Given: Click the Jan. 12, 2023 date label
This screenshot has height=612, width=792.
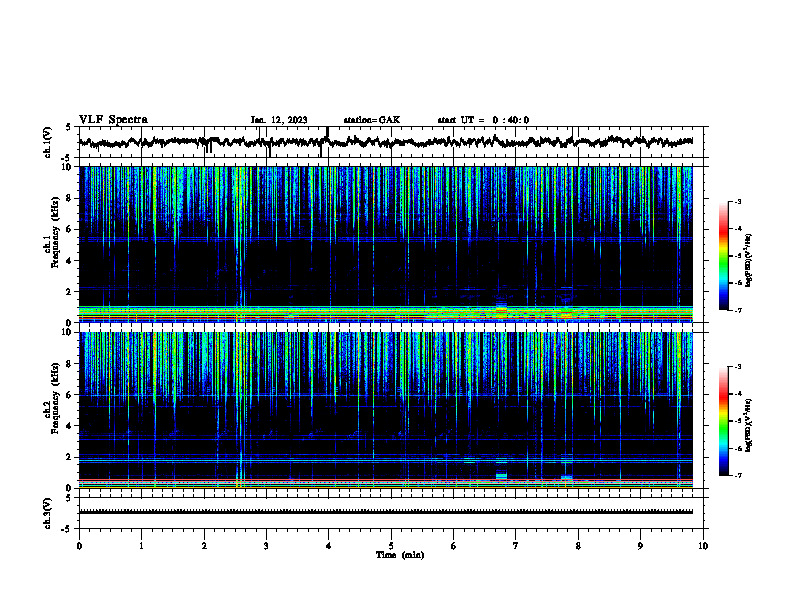Looking at the screenshot, I should (279, 120).
